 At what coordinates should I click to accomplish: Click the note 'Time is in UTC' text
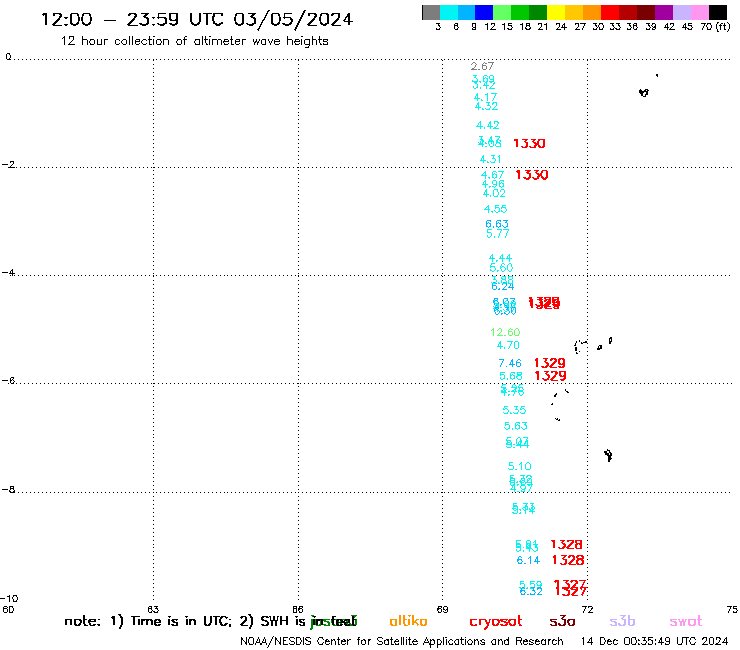(x=181, y=621)
